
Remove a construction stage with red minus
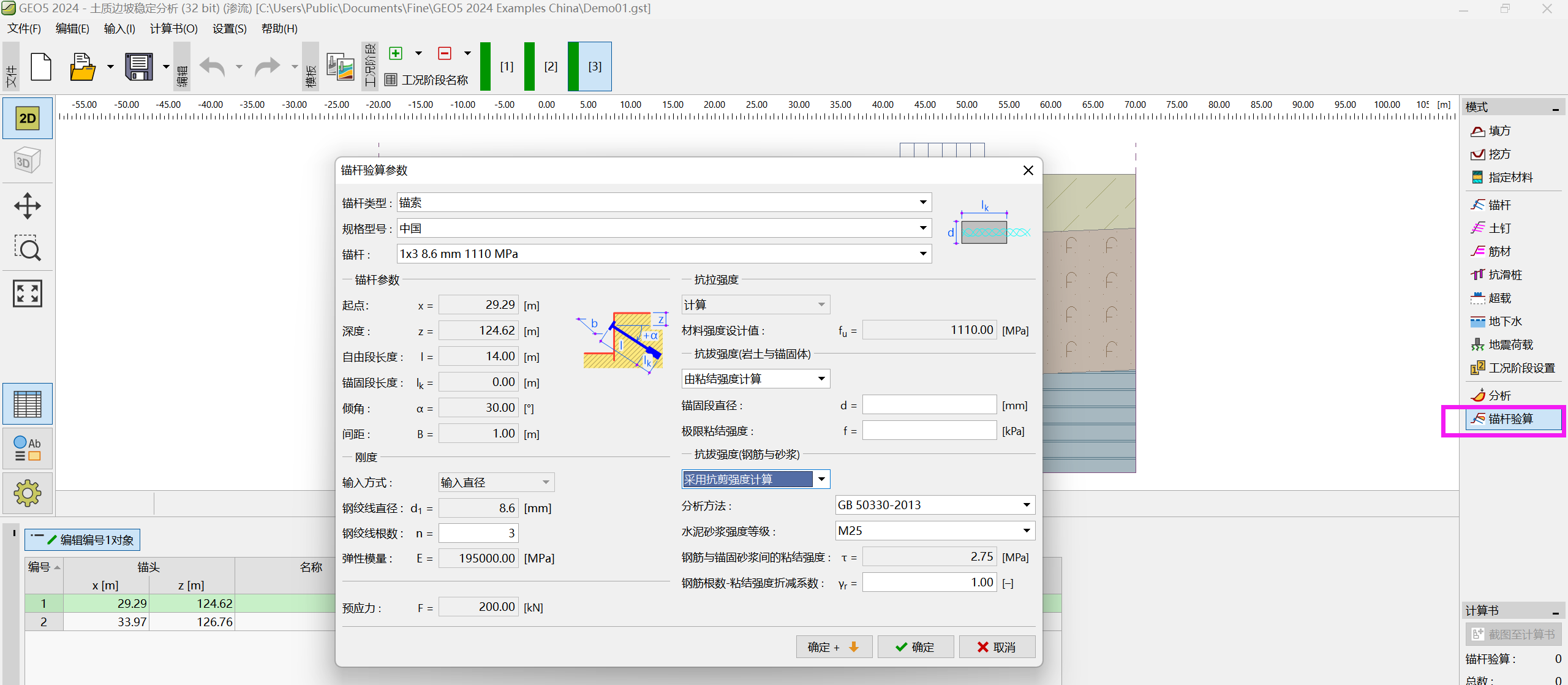tap(445, 53)
